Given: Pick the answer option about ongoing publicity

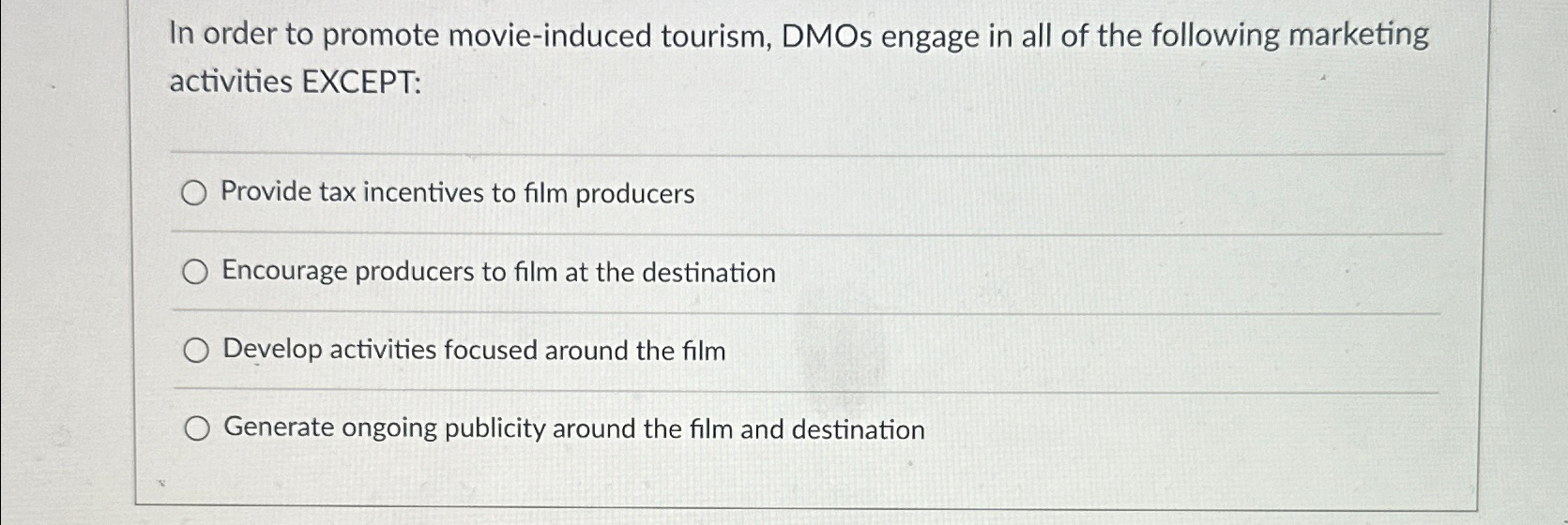Looking at the screenshot, I should [555, 428].
